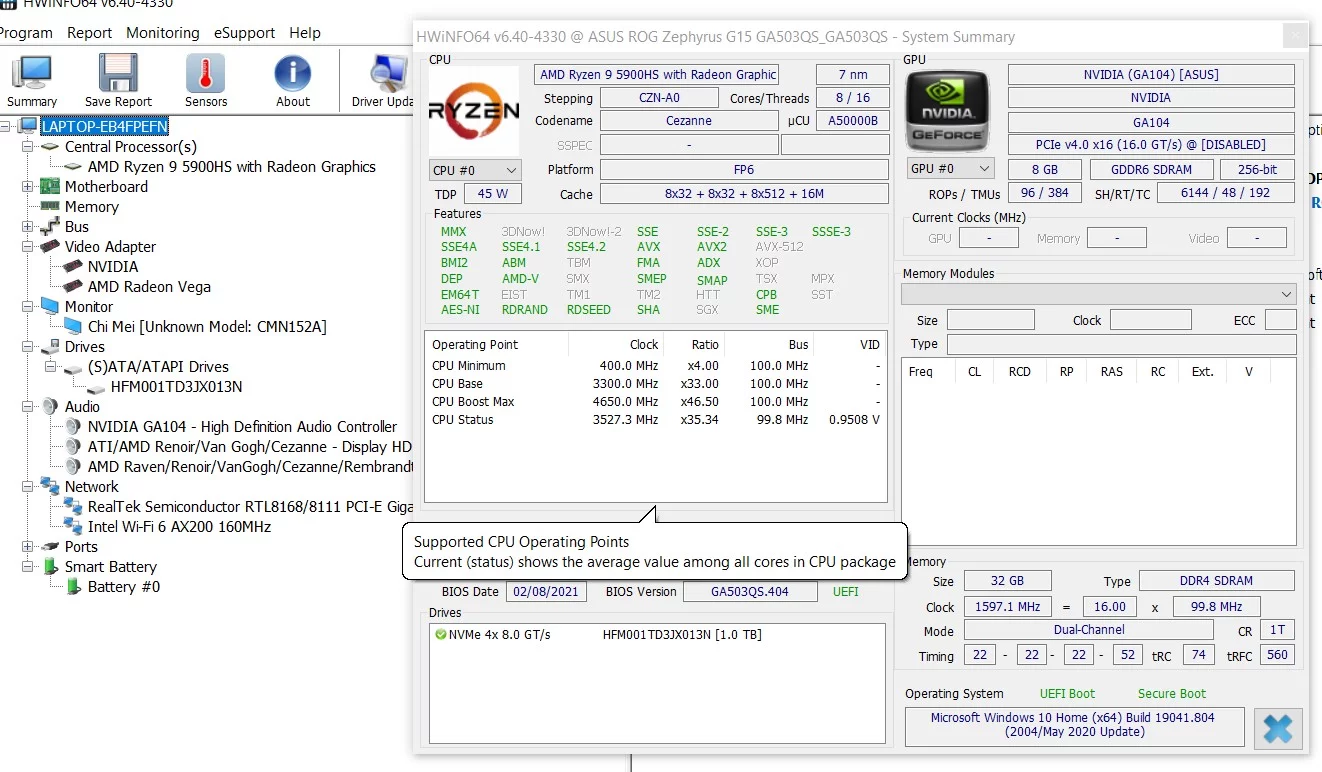Collapse the Video Adapter tree node

click(x=27, y=247)
